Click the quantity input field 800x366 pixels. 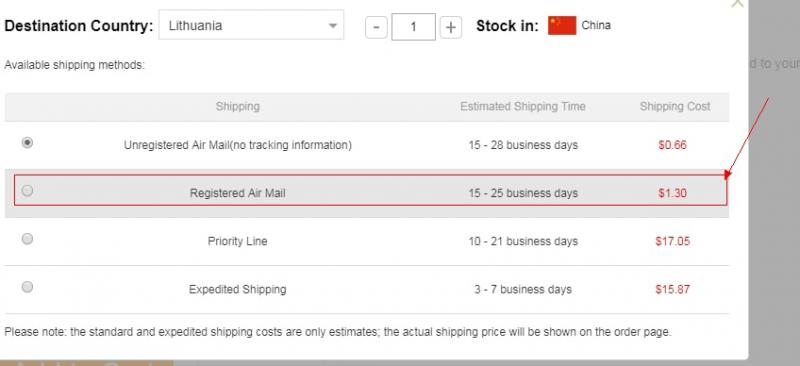(413, 27)
